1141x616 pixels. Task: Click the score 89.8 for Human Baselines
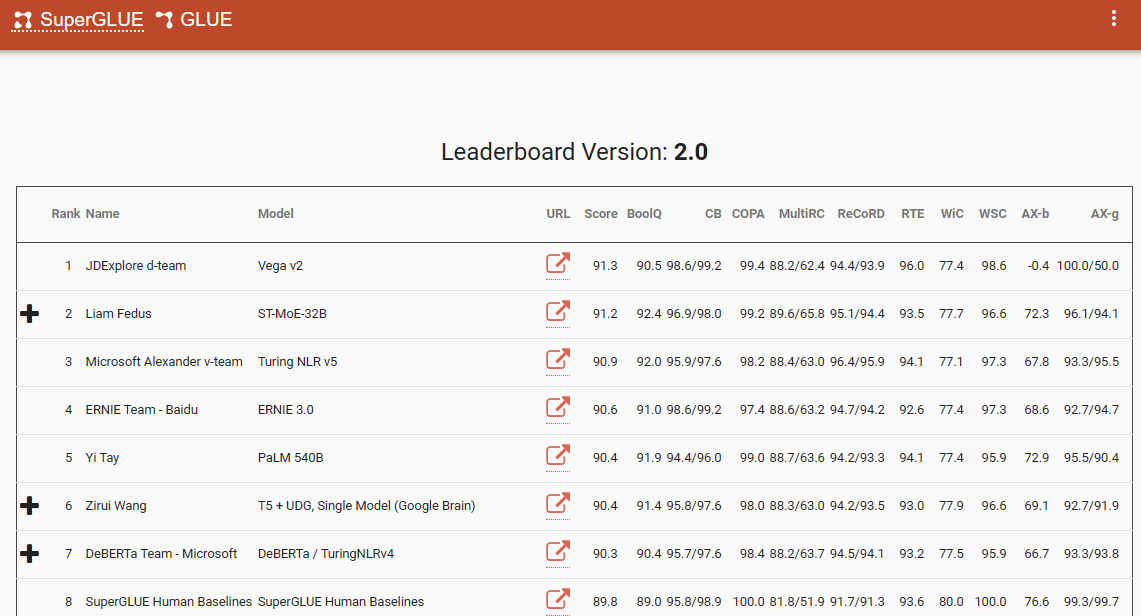click(605, 601)
